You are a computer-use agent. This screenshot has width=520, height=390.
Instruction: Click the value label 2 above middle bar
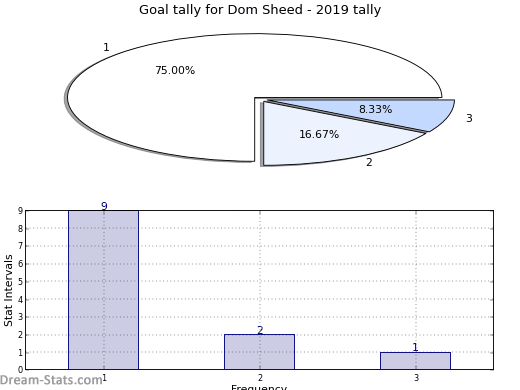click(260, 330)
